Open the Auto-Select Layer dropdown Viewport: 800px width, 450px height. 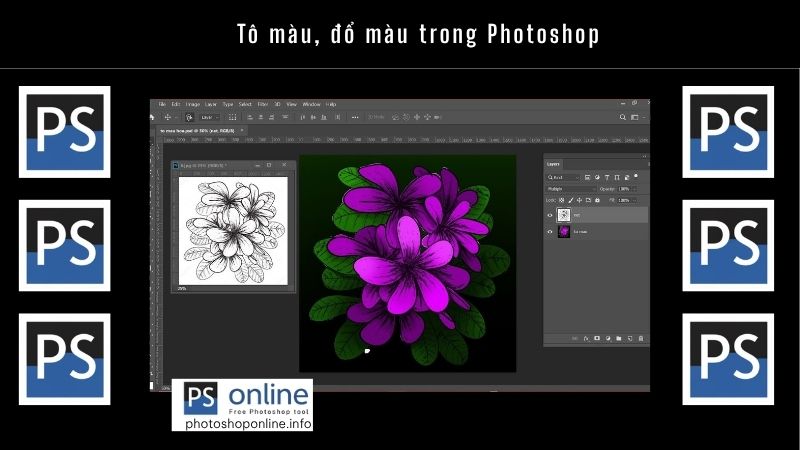click(x=210, y=117)
